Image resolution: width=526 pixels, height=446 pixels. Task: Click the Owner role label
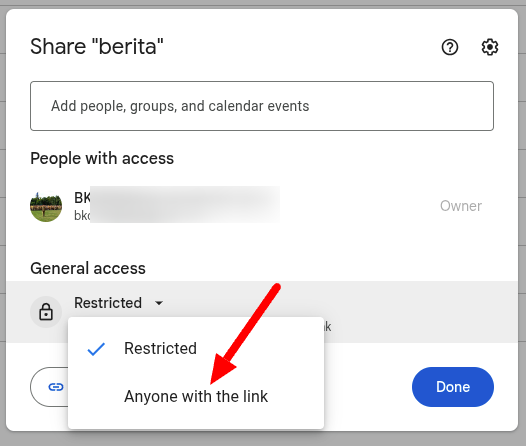(461, 206)
